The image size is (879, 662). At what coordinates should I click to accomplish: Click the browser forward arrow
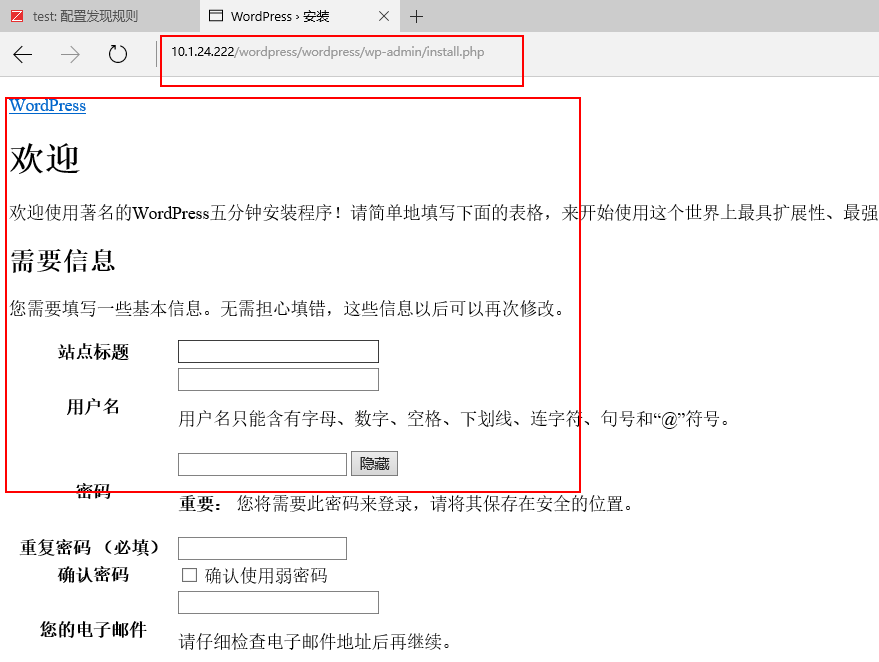[x=70, y=54]
